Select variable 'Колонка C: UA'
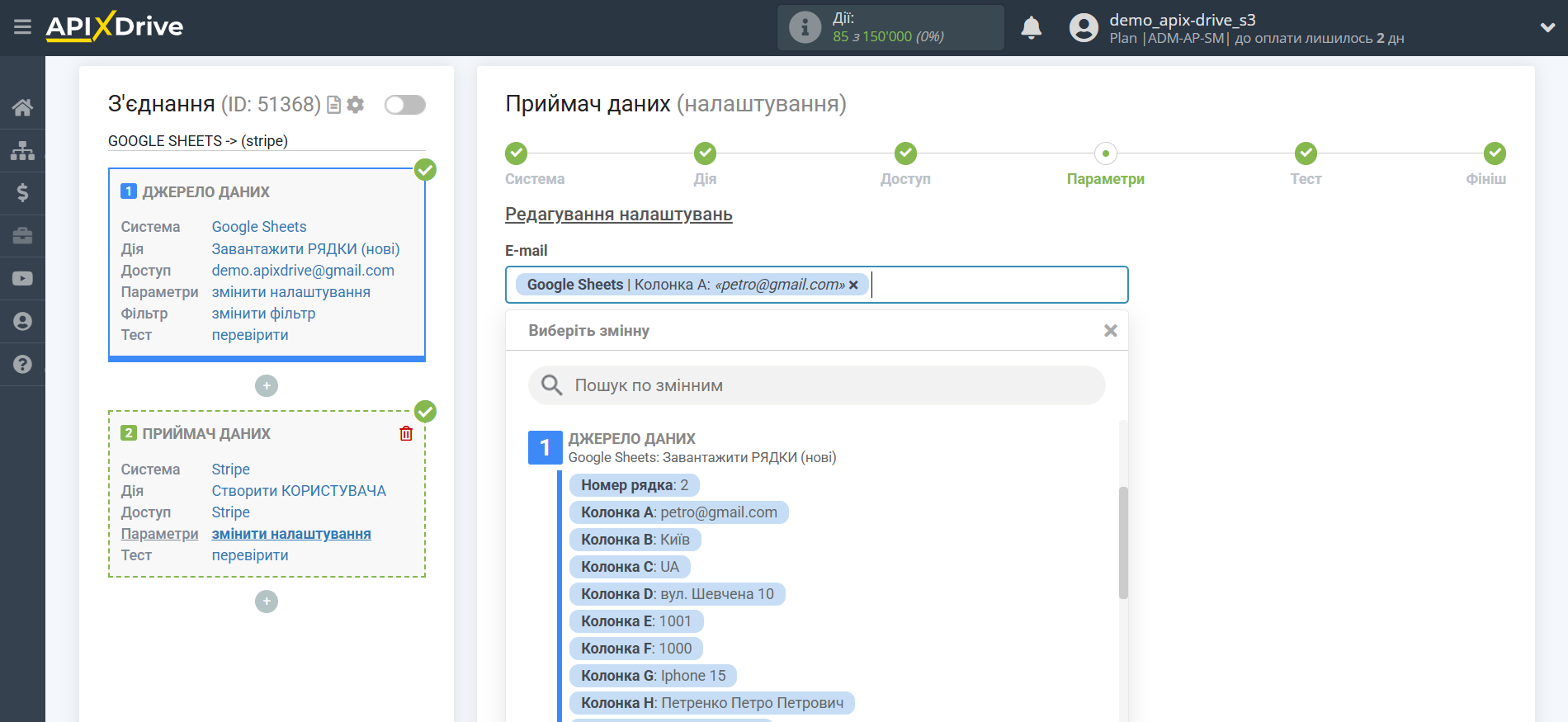This screenshot has width=1568, height=722. (x=630, y=567)
